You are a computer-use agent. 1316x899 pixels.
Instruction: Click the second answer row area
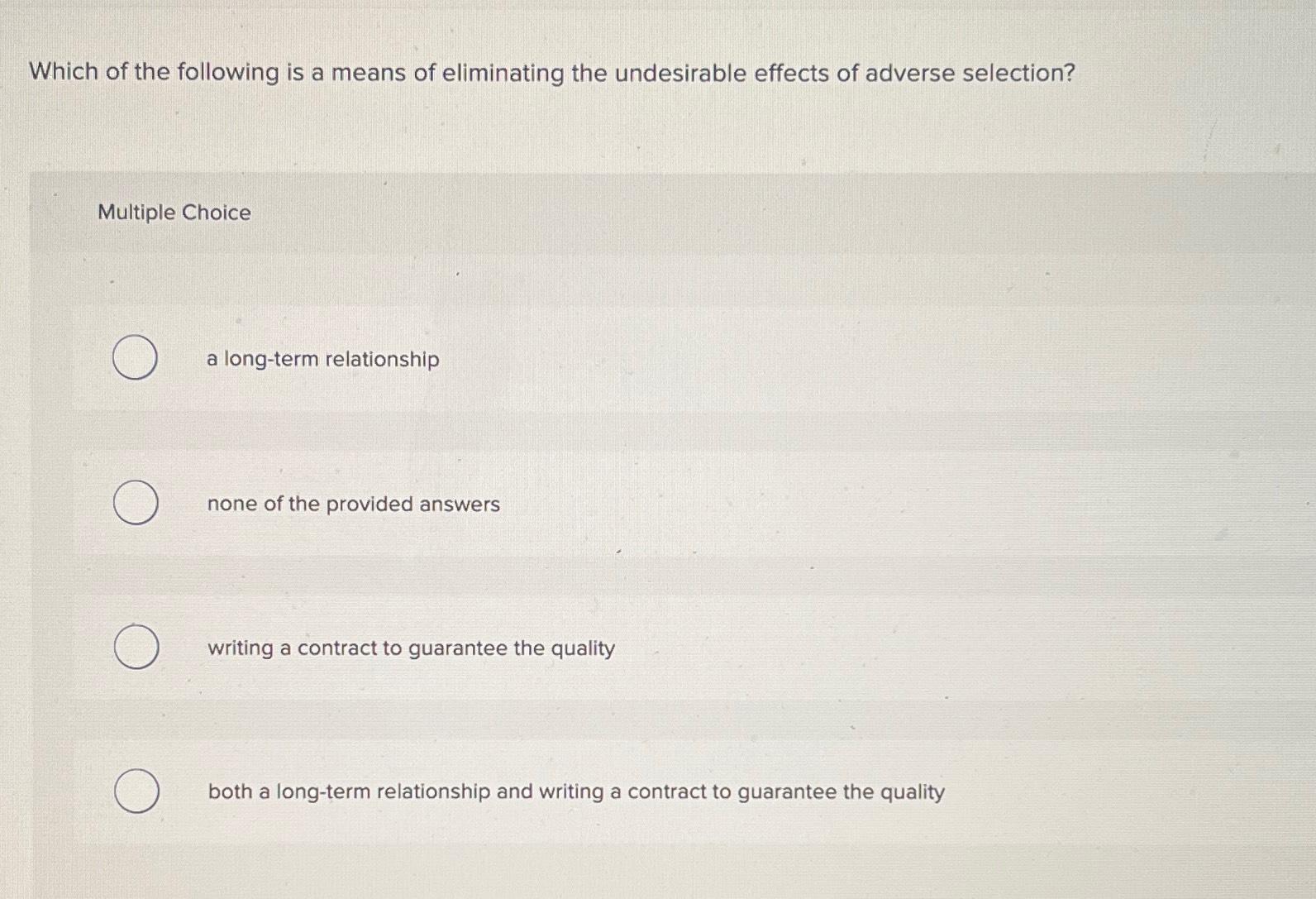579,503
